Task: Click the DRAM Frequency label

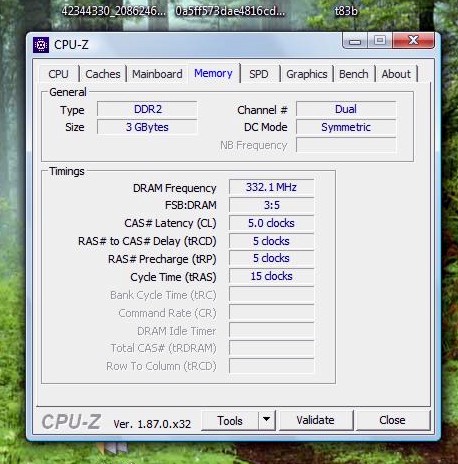Action: (x=175, y=188)
